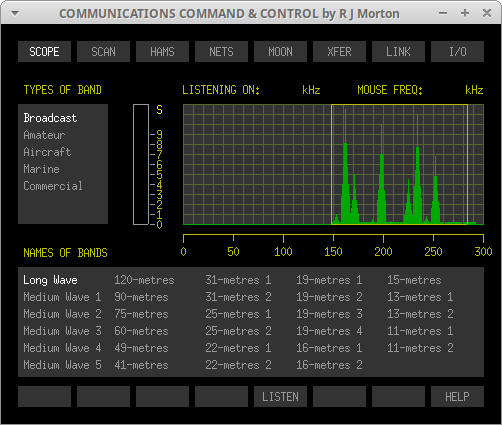Switch to the NETS tab
502x425 pixels.
(221, 52)
